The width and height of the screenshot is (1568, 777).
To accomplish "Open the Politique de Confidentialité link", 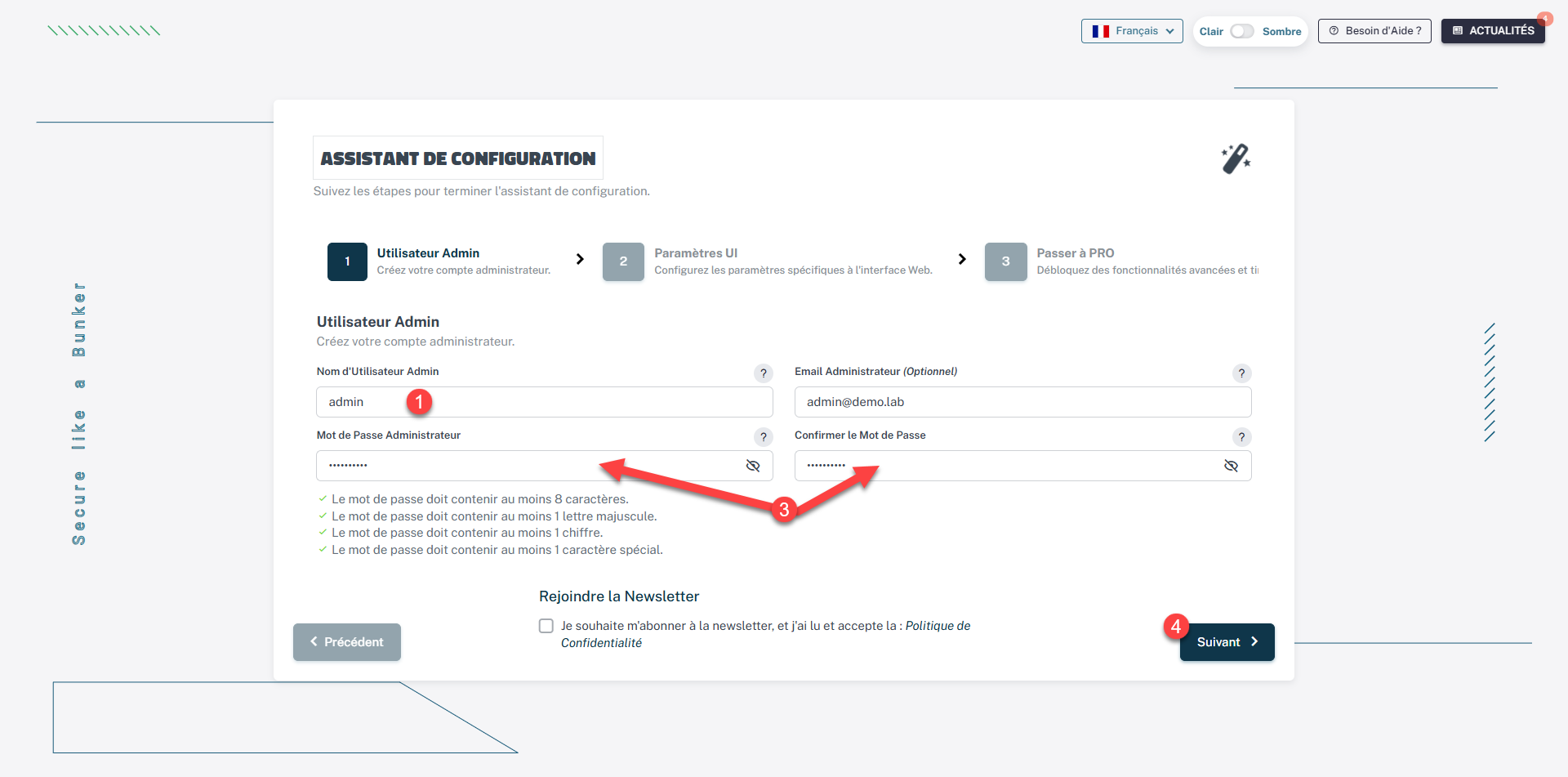I will coord(938,626).
